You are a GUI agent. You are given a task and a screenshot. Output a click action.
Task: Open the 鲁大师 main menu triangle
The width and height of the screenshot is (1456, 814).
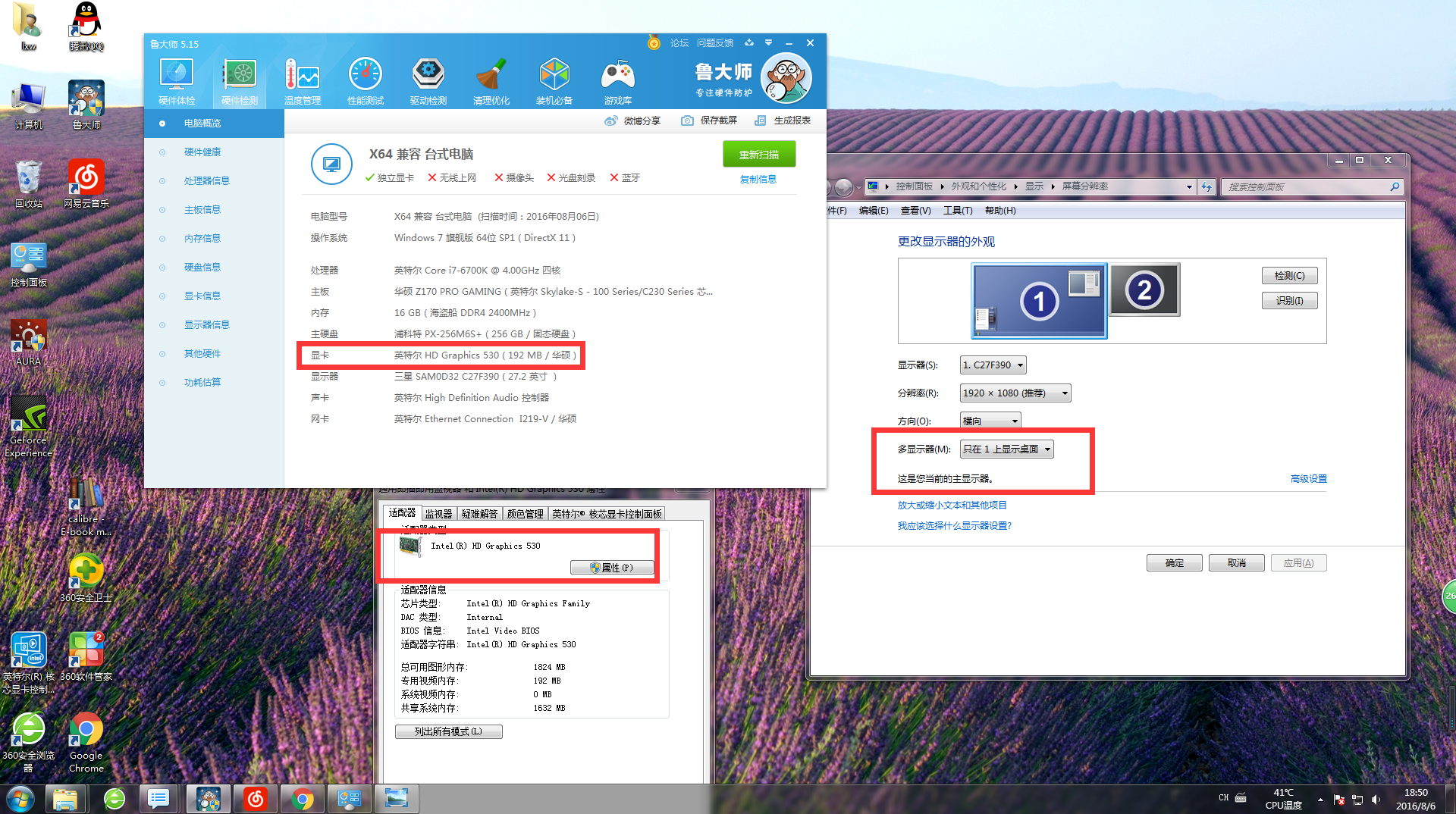coord(768,42)
